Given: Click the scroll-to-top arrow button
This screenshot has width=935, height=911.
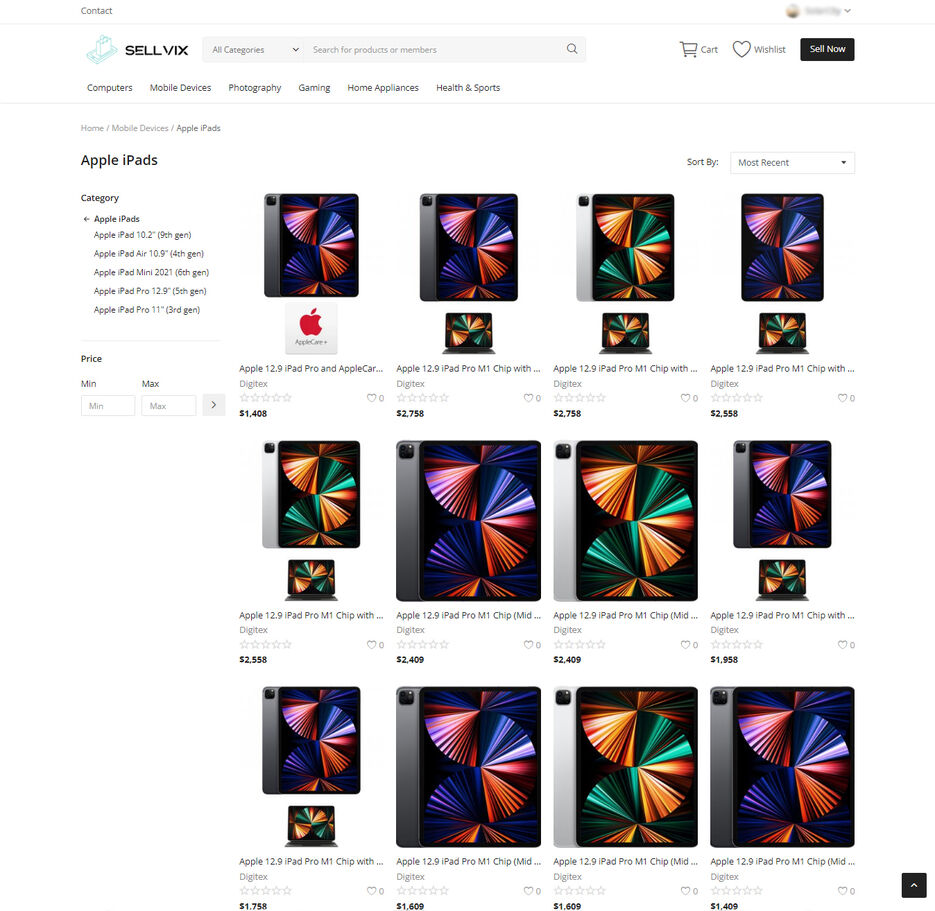Looking at the screenshot, I should tap(914, 885).
